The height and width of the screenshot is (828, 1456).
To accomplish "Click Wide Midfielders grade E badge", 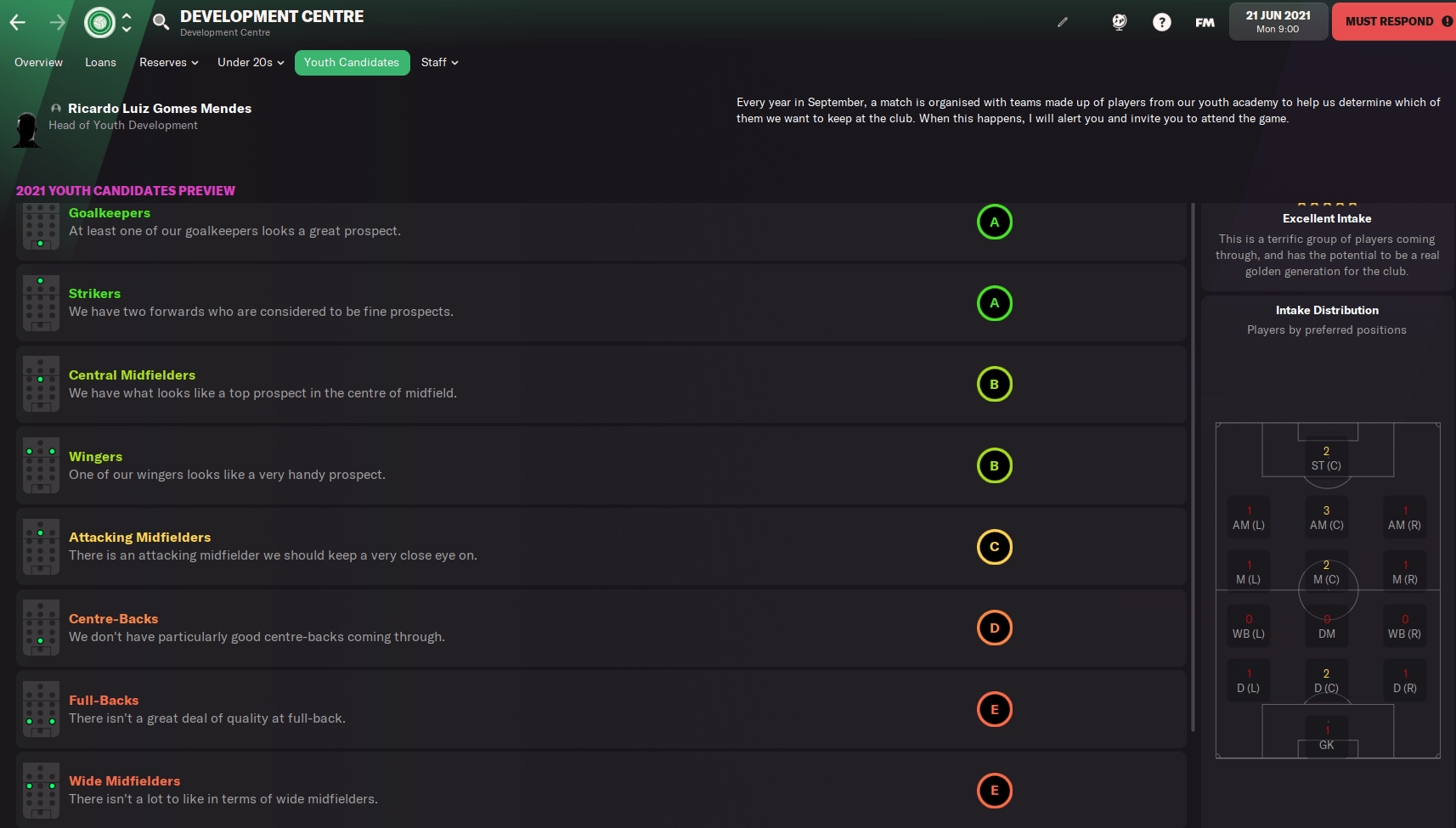I will pyautogui.click(x=994, y=791).
